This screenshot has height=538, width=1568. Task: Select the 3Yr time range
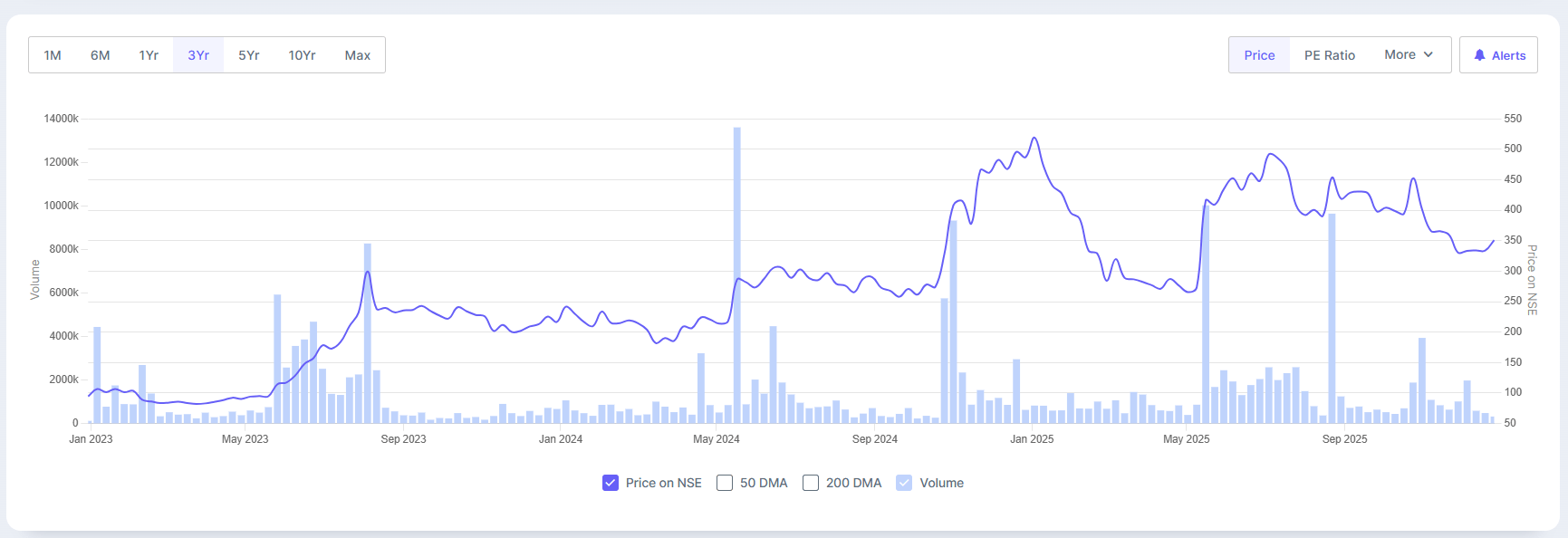click(198, 55)
